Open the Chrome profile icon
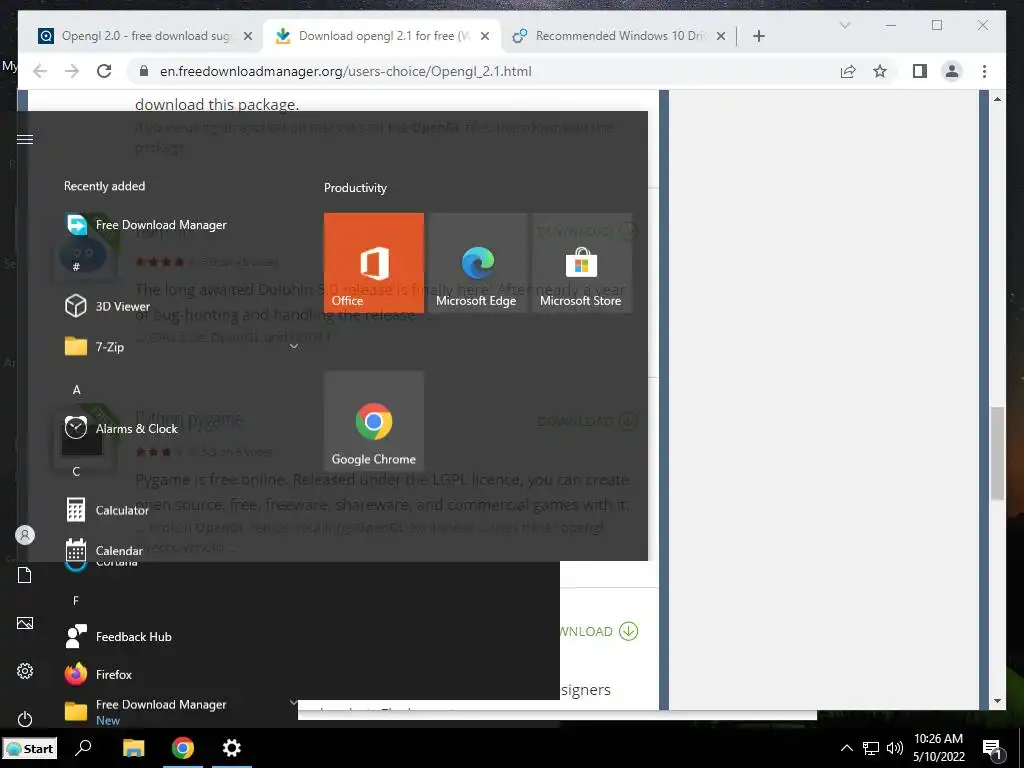This screenshot has height=768, width=1024. click(952, 71)
